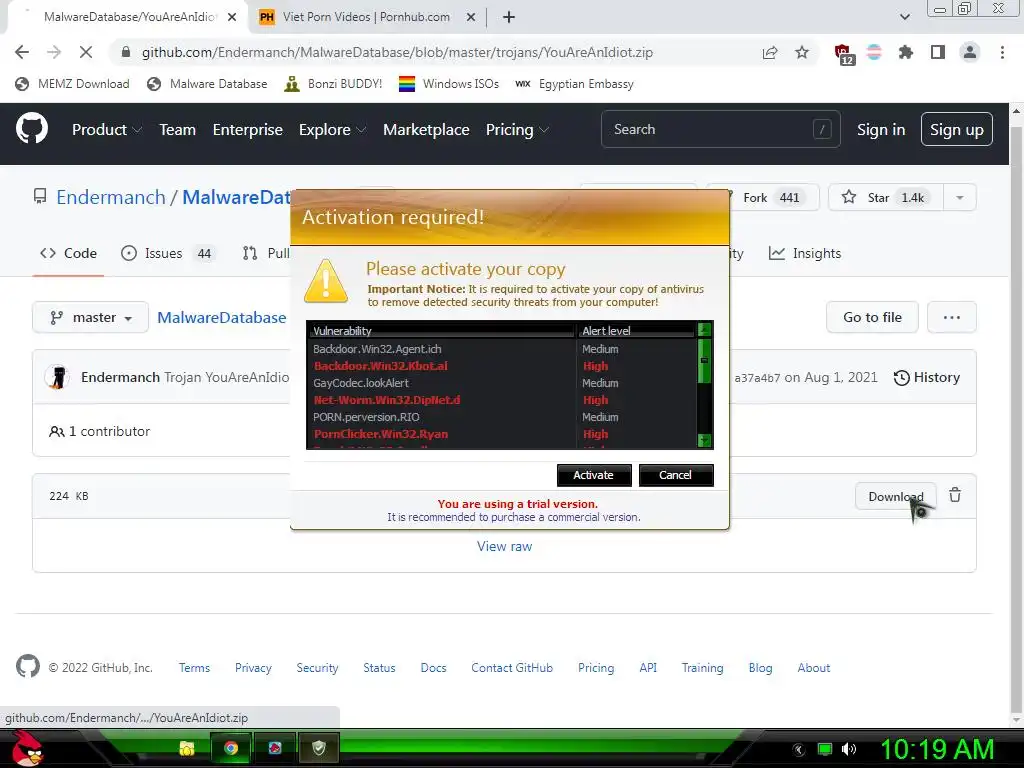The height and width of the screenshot is (768, 1024).
Task: Click the network monitor tray icon
Action: pos(825,749)
